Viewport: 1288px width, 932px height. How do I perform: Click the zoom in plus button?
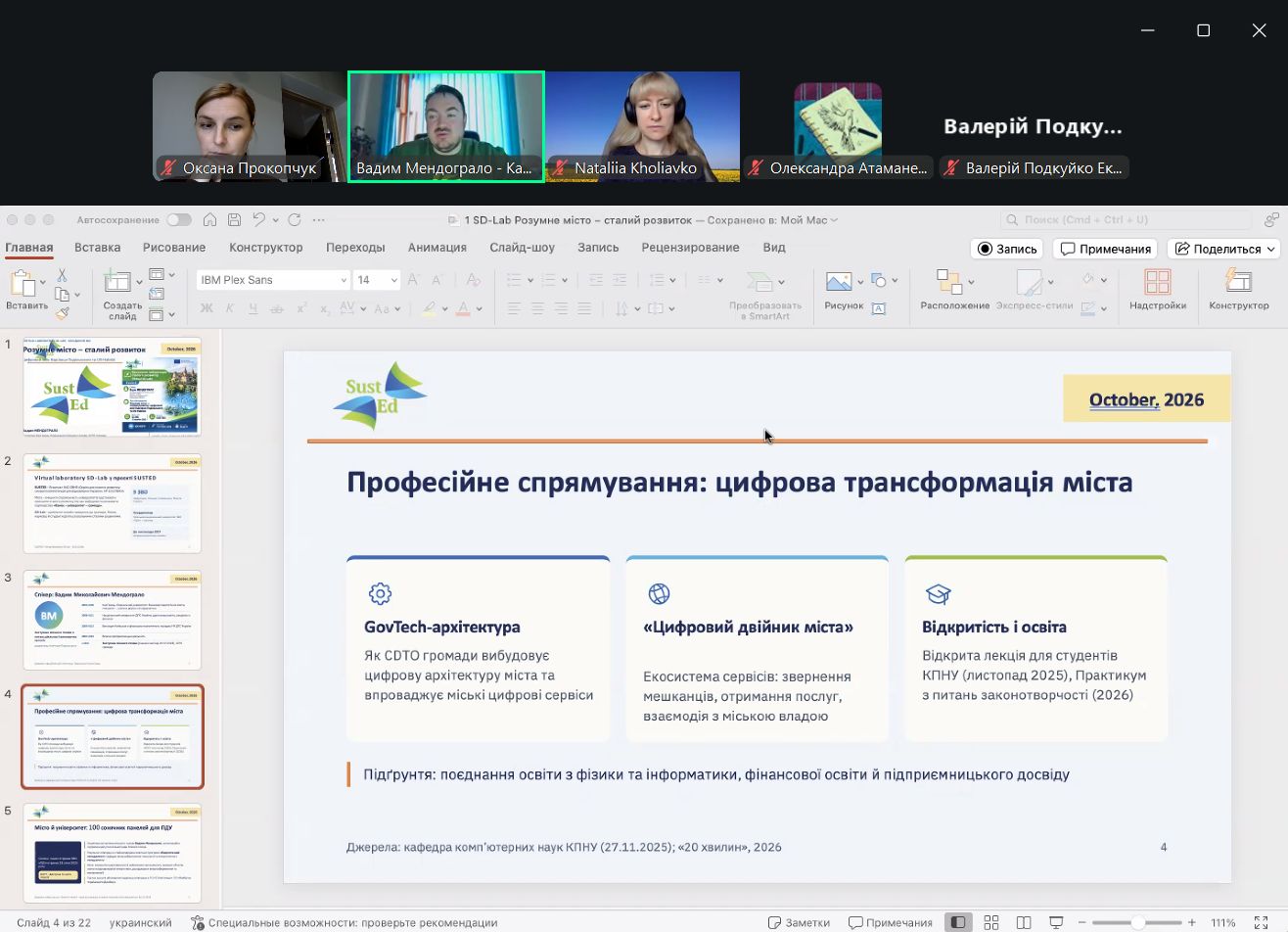(1192, 922)
